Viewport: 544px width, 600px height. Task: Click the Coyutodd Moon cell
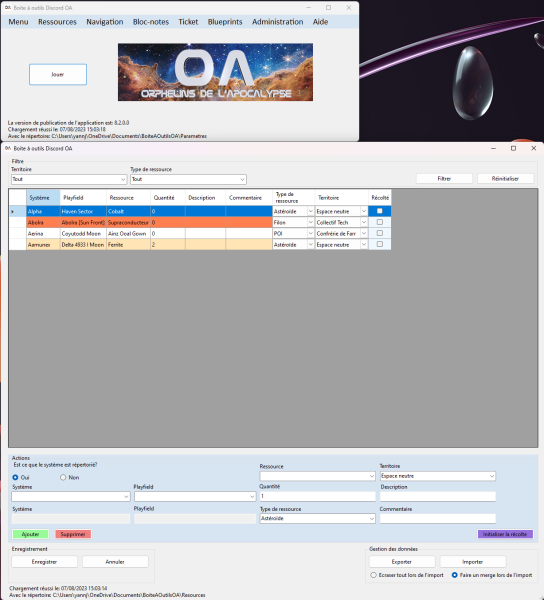83,233
